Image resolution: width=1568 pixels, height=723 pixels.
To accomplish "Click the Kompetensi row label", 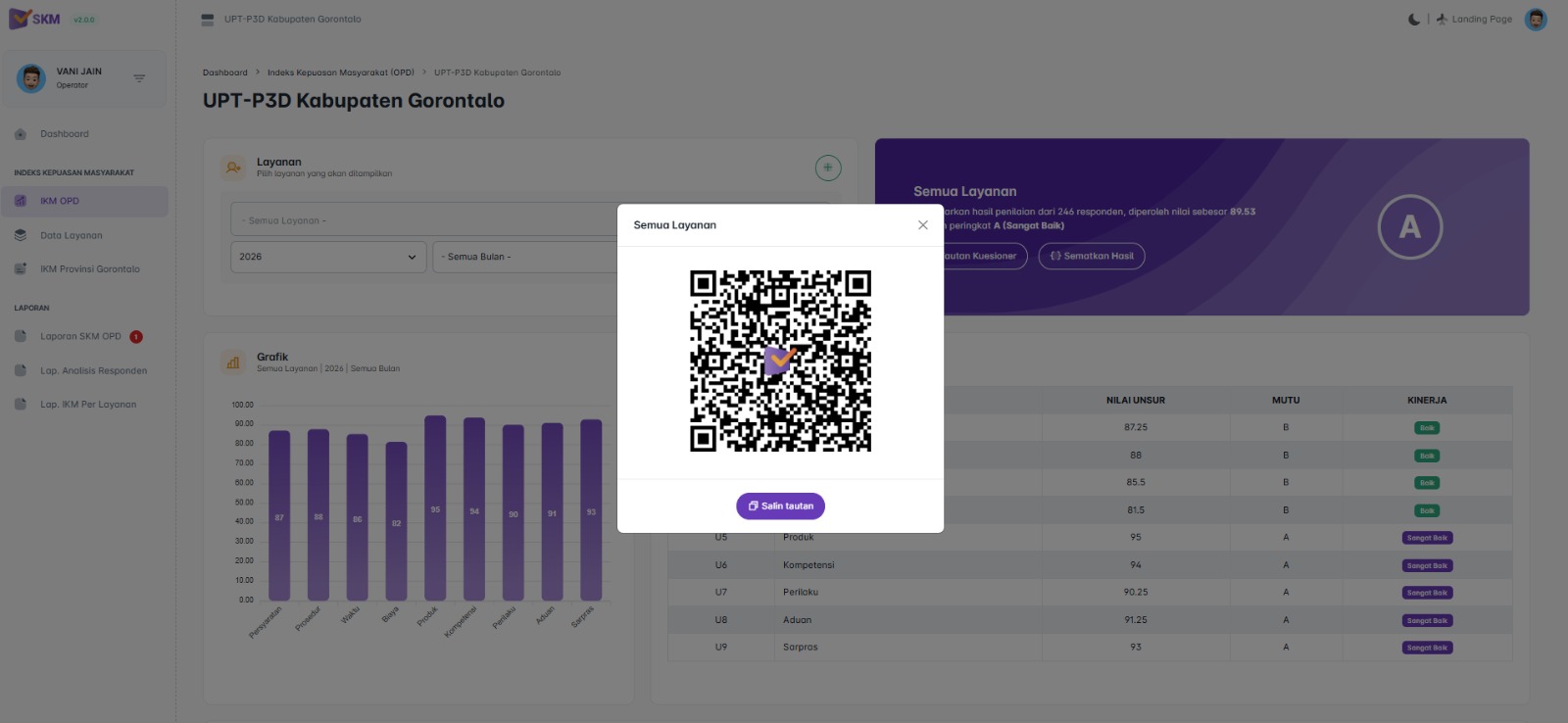I will [x=808, y=565].
